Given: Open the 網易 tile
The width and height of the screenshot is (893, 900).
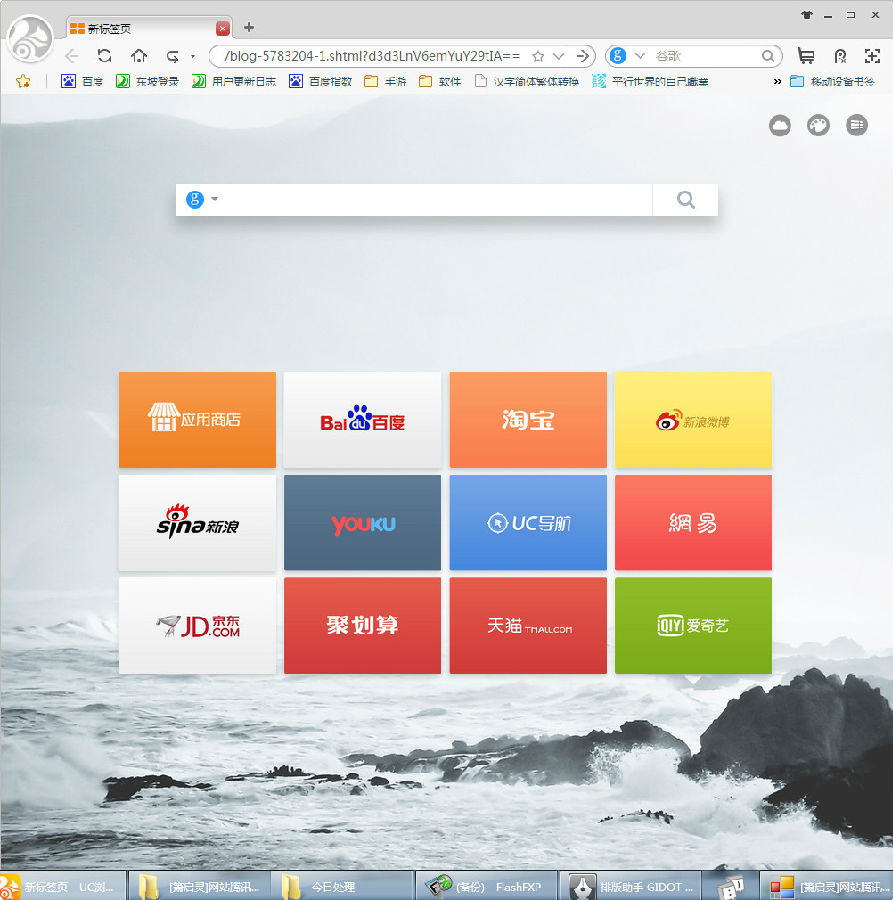Looking at the screenshot, I should click(693, 522).
